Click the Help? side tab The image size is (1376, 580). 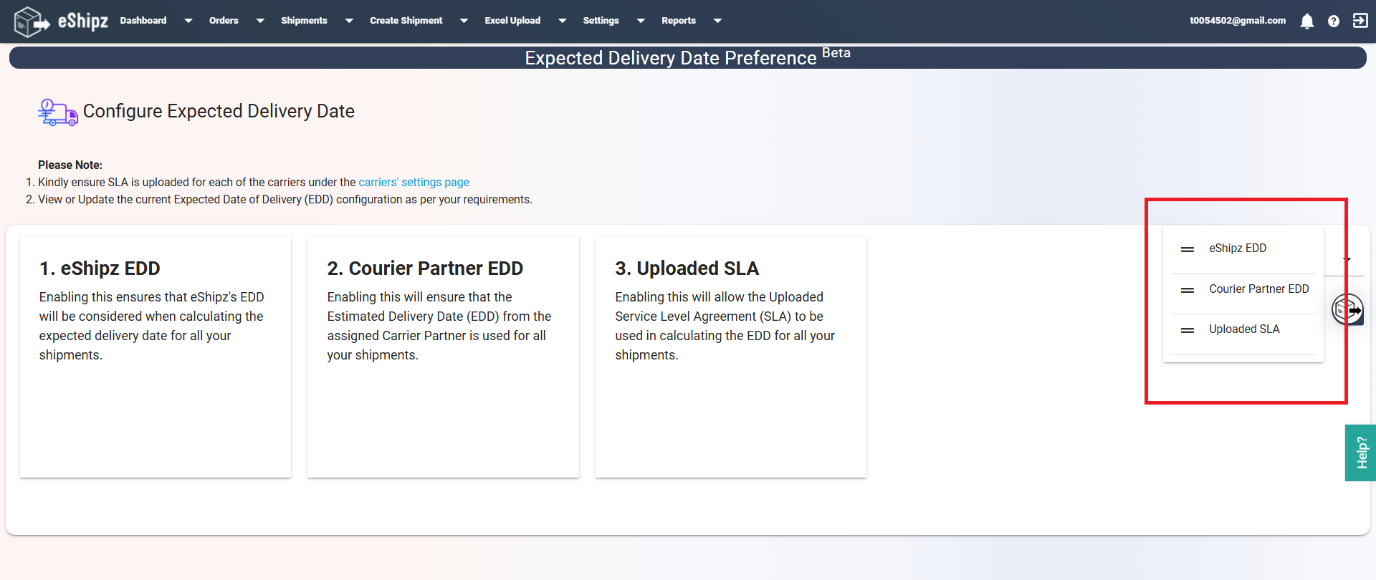coord(1361,453)
